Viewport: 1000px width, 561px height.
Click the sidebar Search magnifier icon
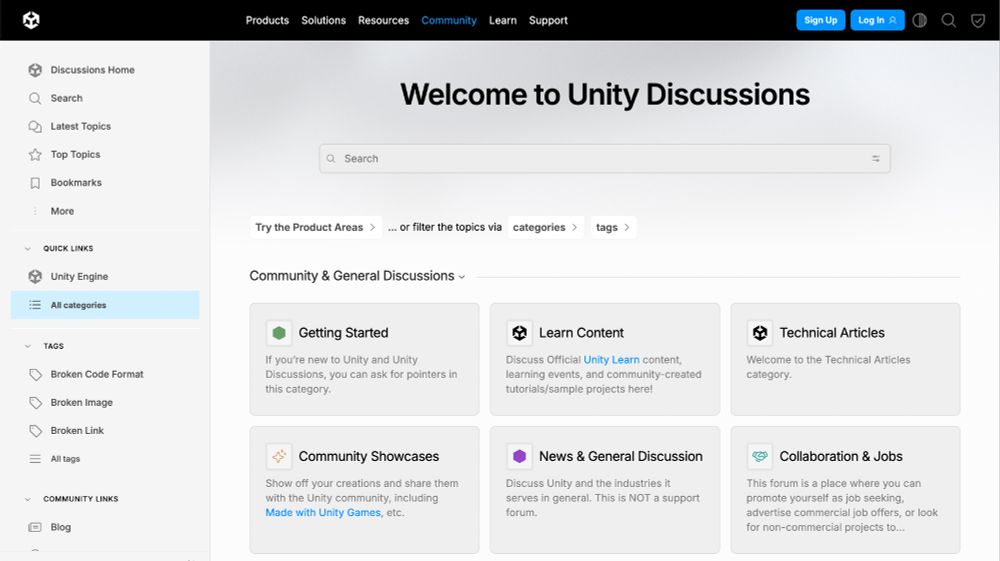click(35, 98)
